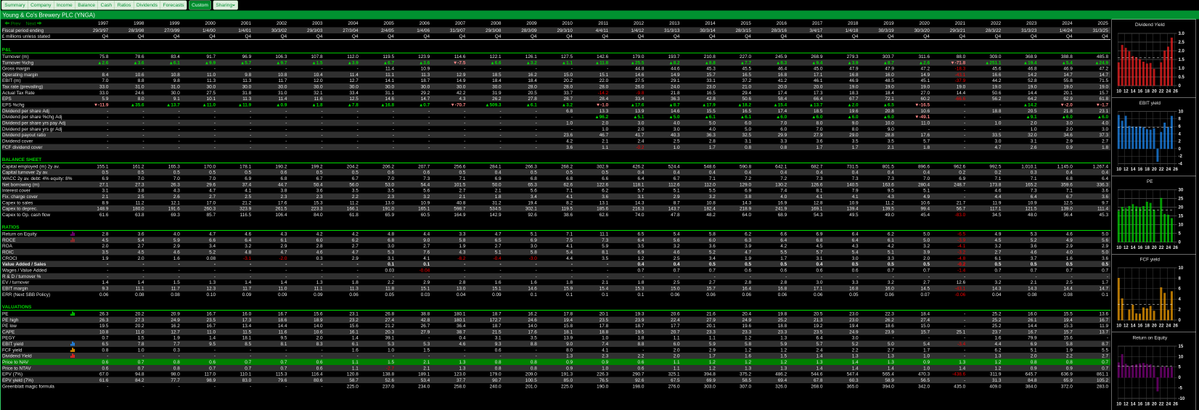The image size is (1199, 410).
Task: Select the Net borrowing (m) row label
Action: [19, 184]
